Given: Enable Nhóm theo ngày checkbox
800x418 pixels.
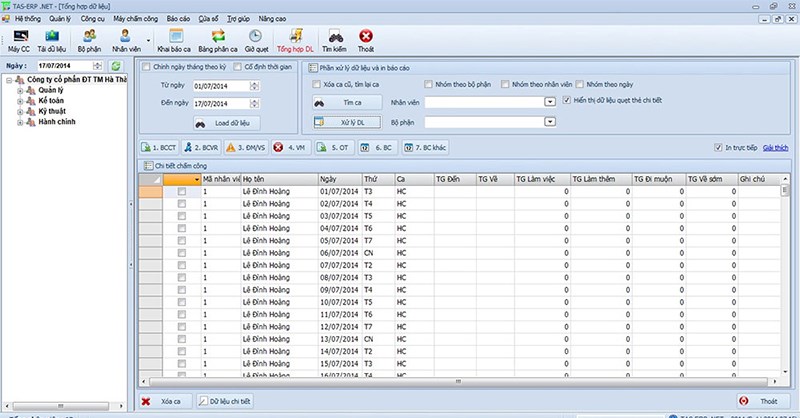Looking at the screenshot, I should pyautogui.click(x=579, y=84).
